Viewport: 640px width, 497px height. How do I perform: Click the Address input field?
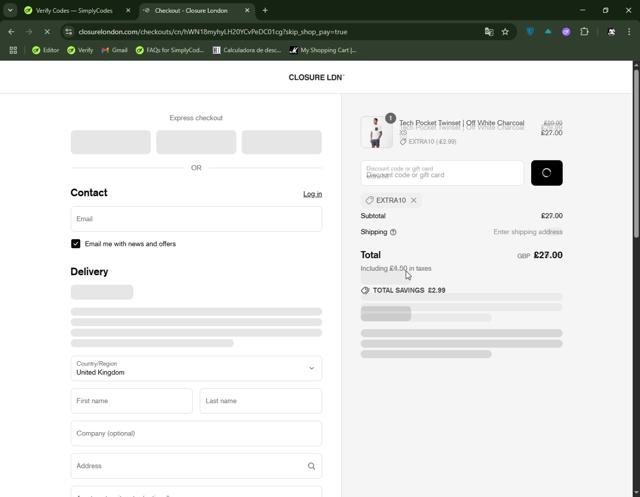click(x=196, y=466)
